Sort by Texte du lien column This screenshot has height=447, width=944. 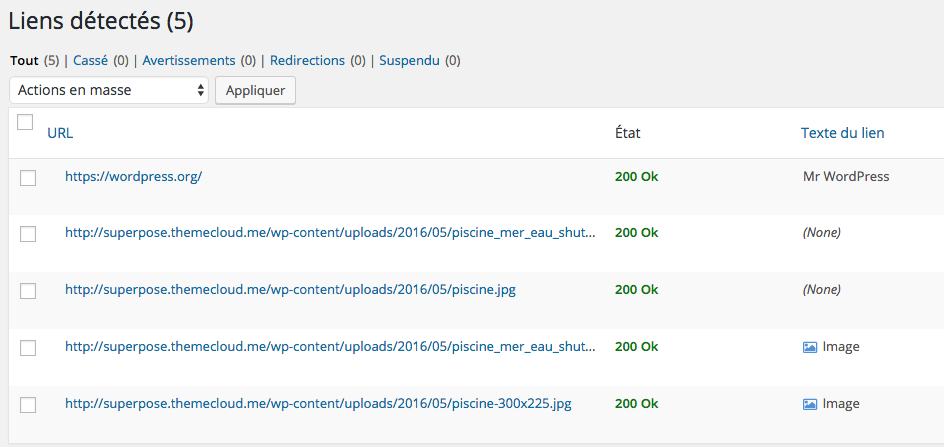point(843,133)
